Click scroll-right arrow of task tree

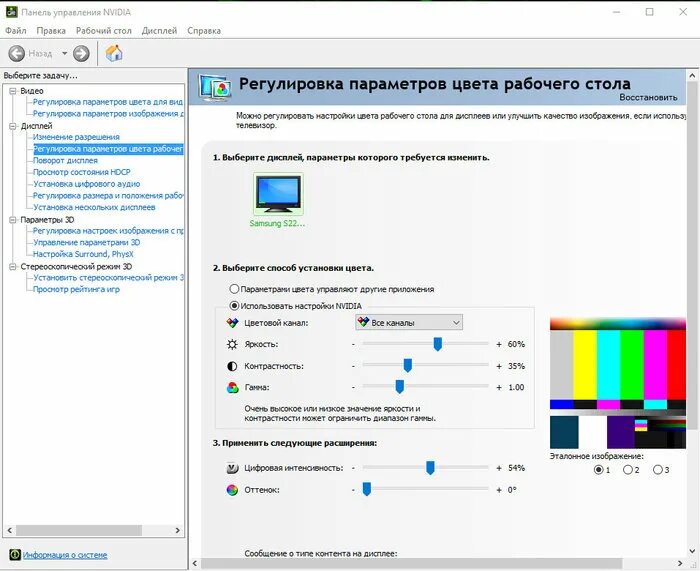point(178,530)
